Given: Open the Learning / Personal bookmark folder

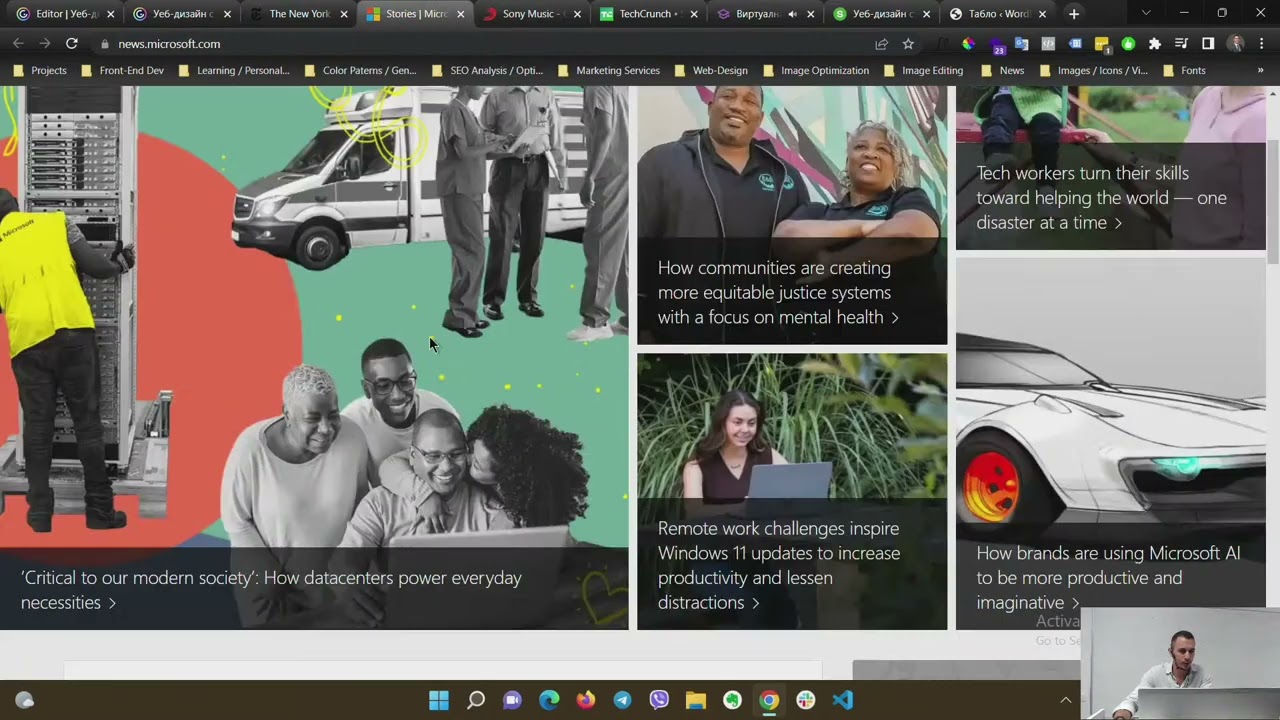Looking at the screenshot, I should point(234,71).
